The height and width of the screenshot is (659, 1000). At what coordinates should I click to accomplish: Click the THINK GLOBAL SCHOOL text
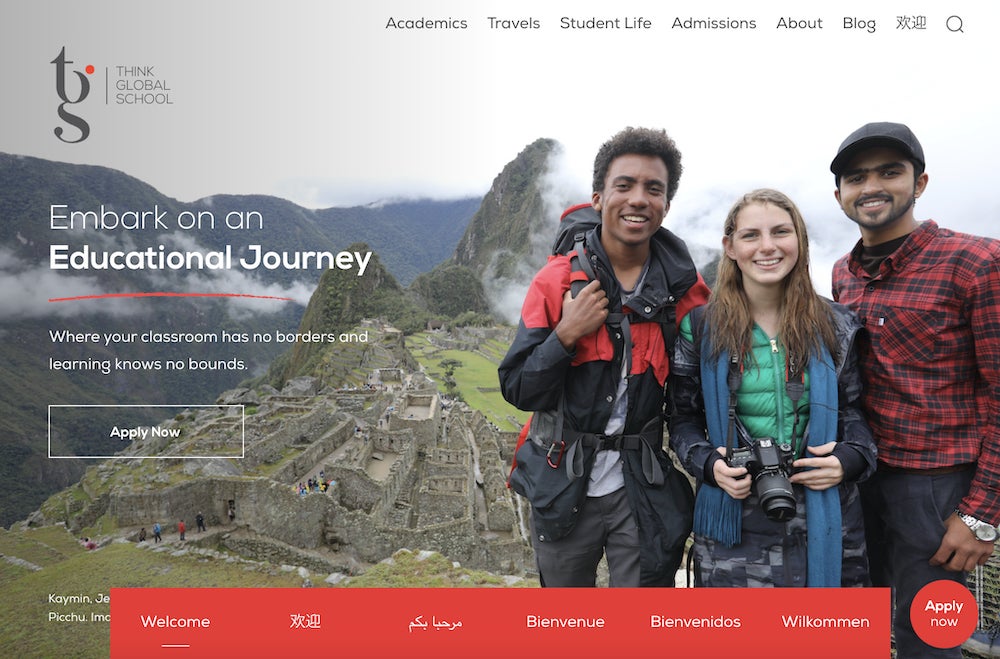pyautogui.click(x=143, y=85)
